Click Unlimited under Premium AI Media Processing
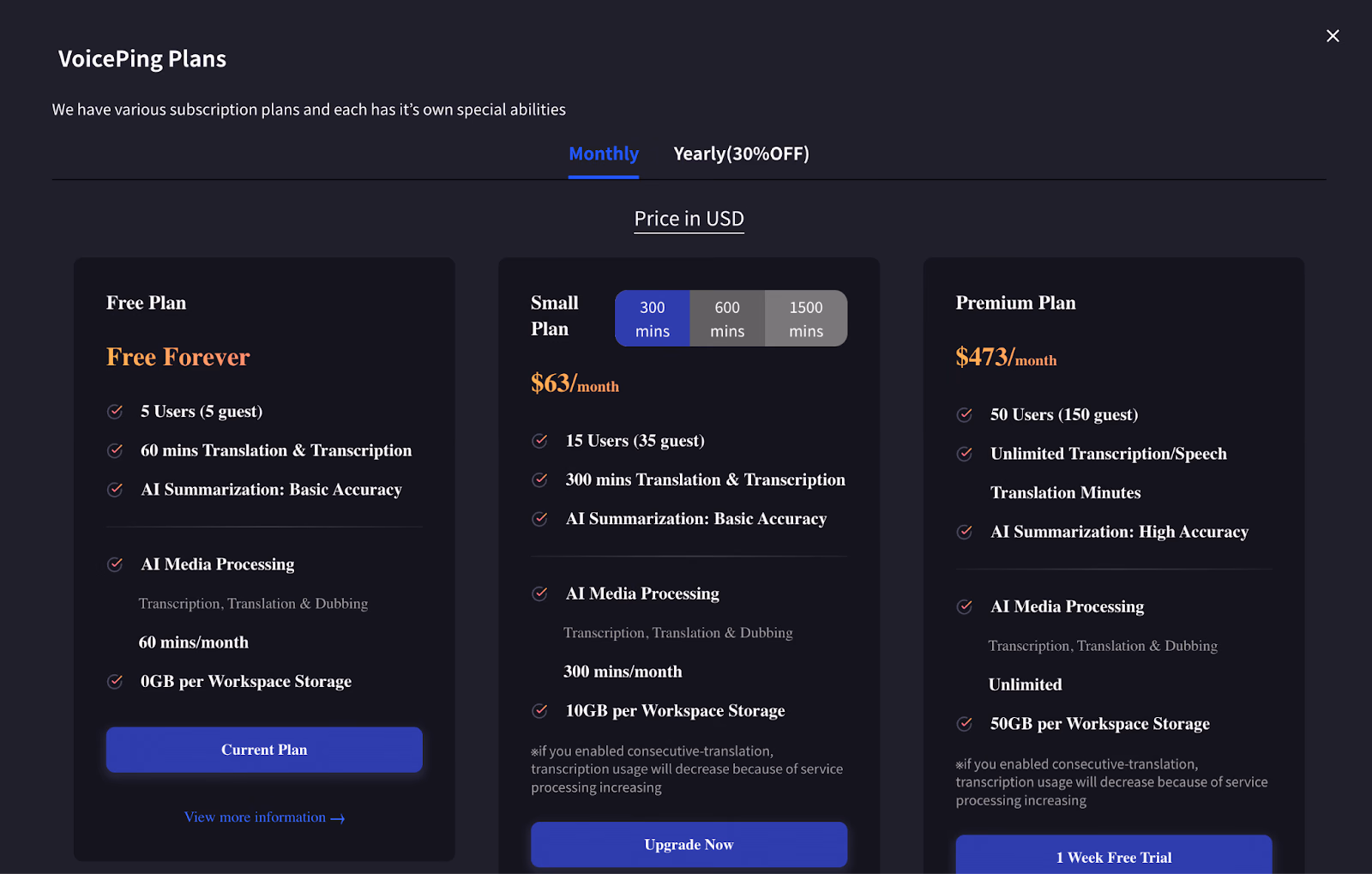 1025,684
